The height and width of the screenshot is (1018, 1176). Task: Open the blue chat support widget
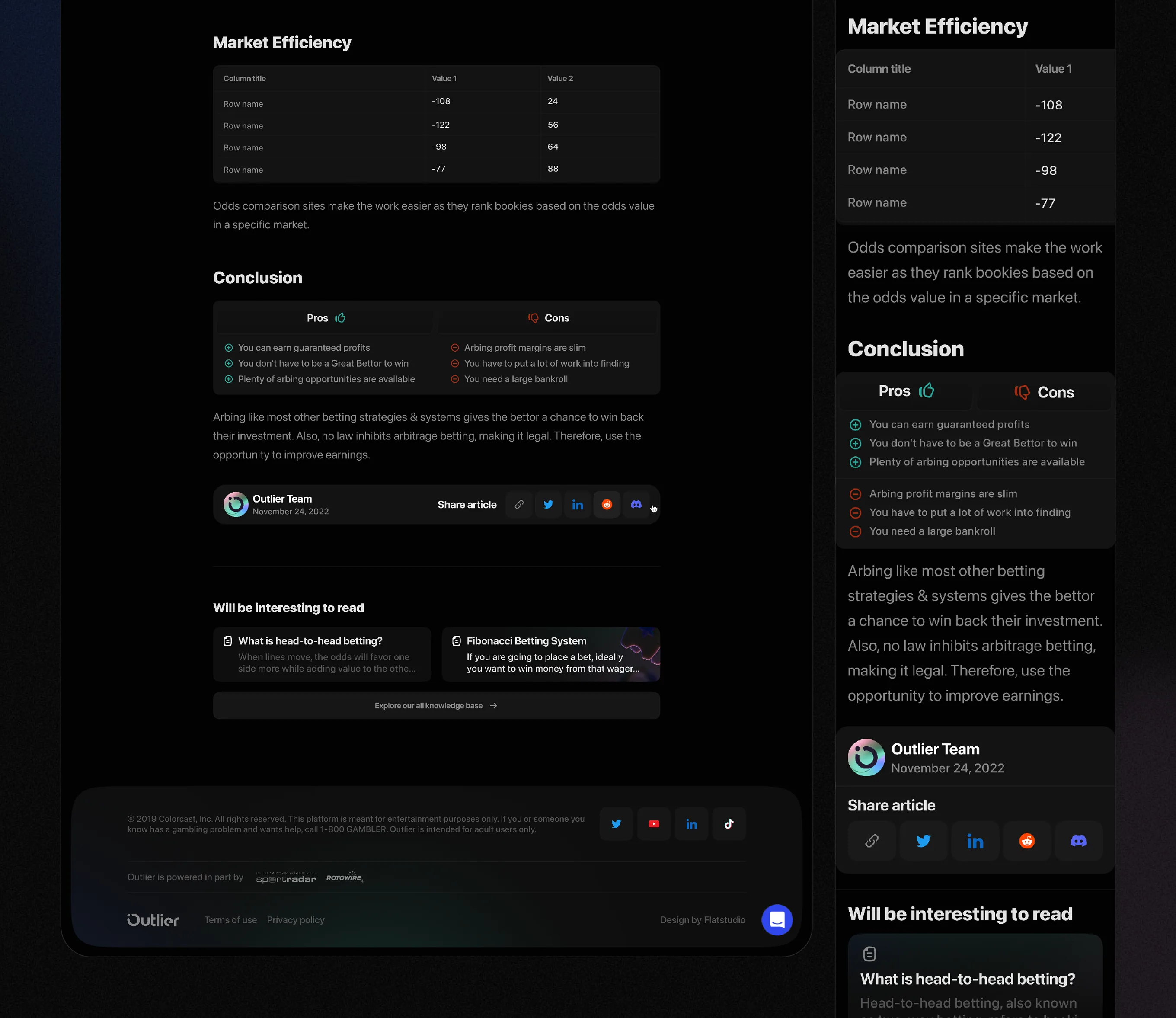coord(777,919)
